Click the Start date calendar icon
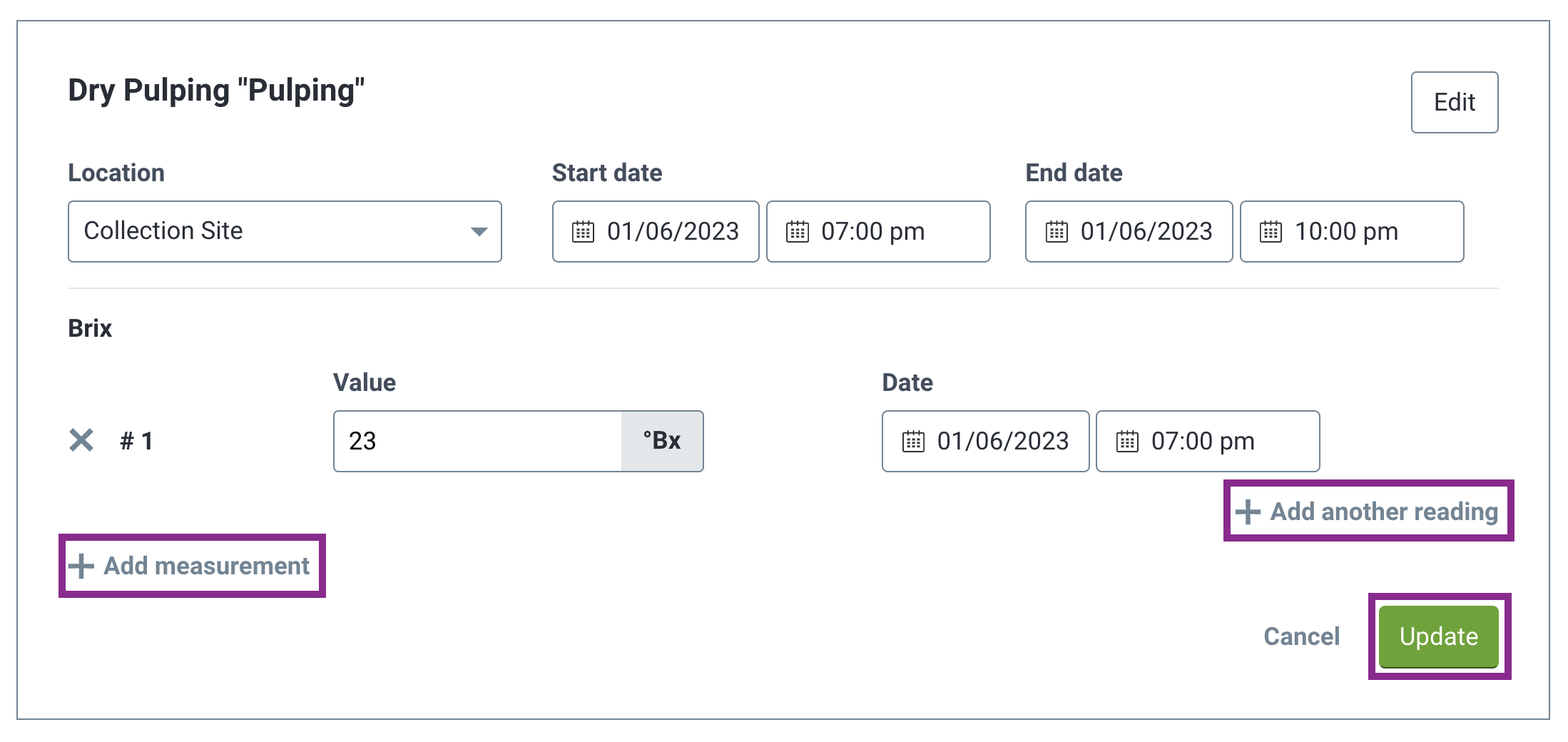Screen dimensions: 1568x742 click(x=583, y=232)
